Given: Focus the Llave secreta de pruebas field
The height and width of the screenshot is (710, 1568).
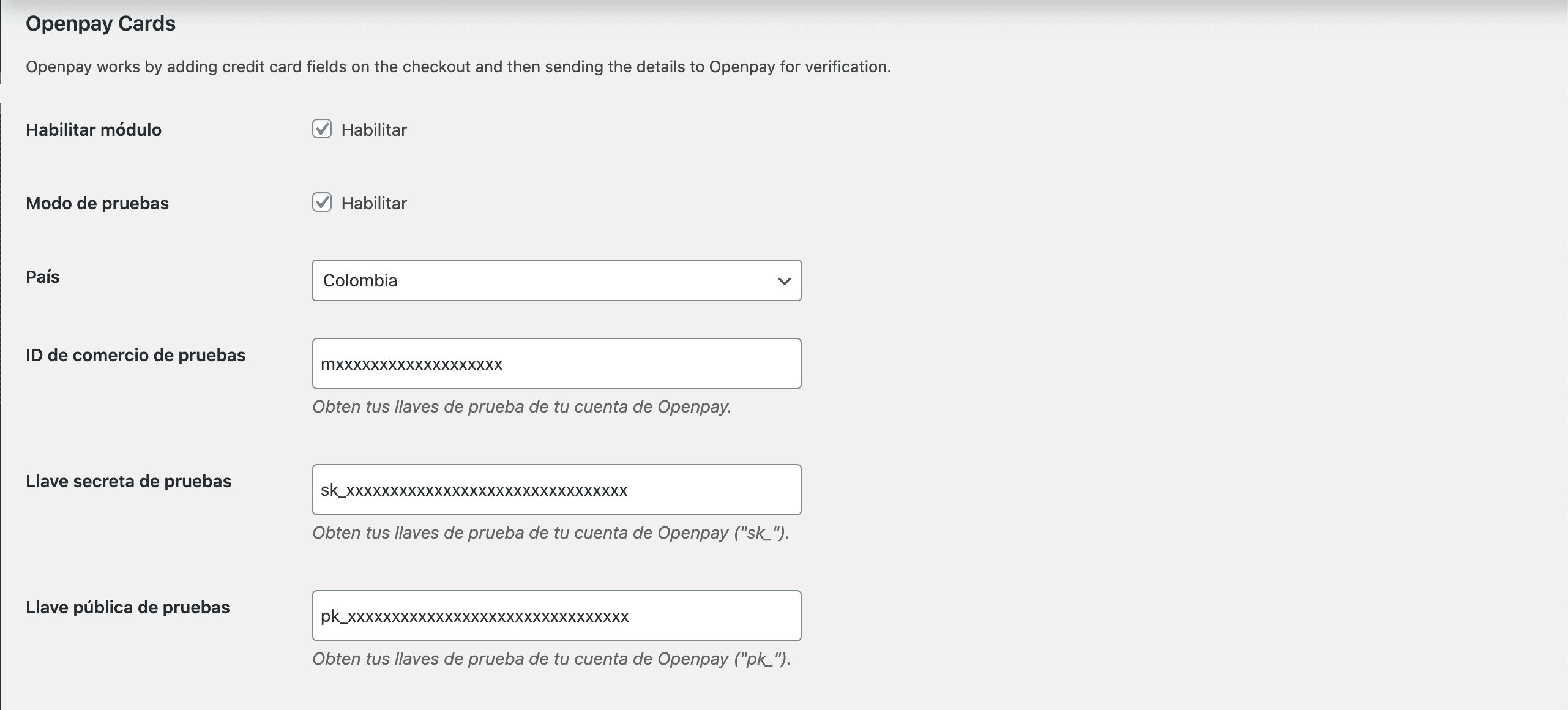Looking at the screenshot, I should point(556,490).
